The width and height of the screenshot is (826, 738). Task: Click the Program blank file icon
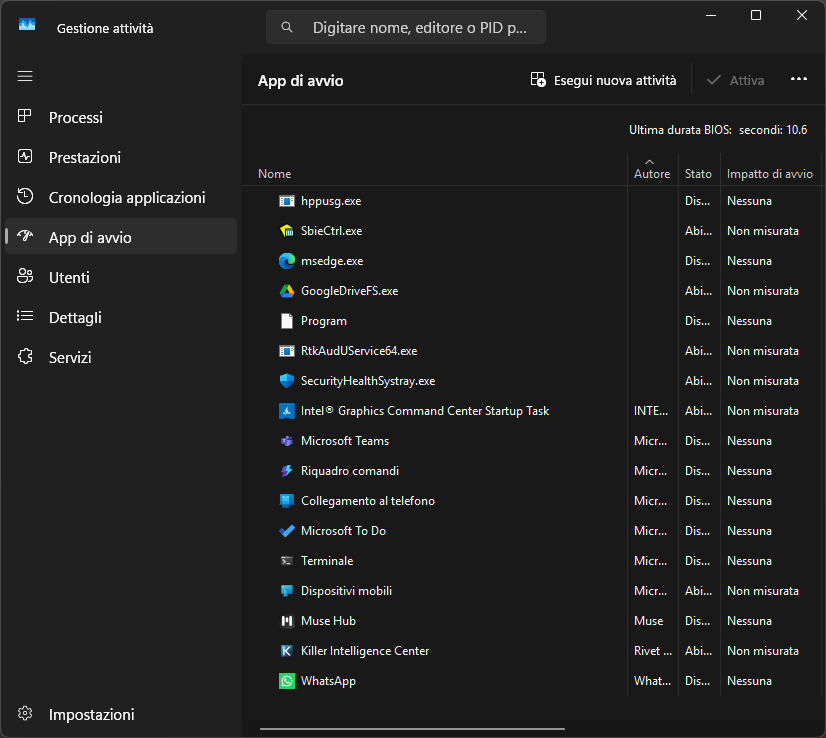pyautogui.click(x=287, y=321)
